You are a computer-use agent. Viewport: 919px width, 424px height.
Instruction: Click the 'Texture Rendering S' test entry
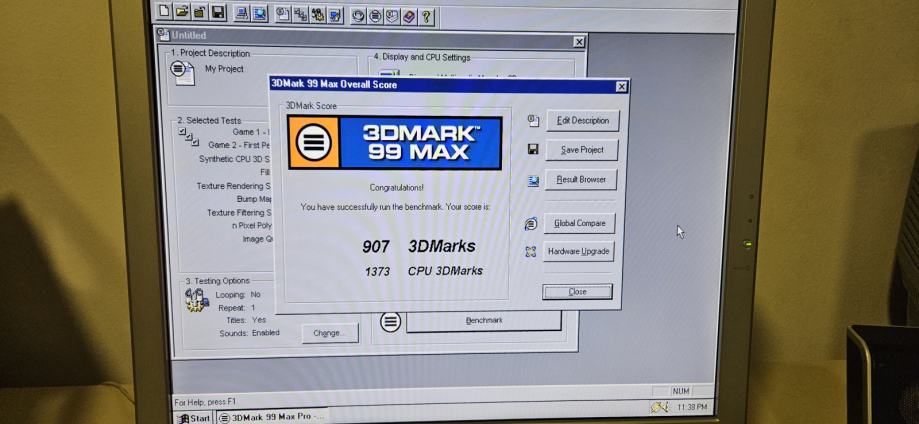point(233,185)
